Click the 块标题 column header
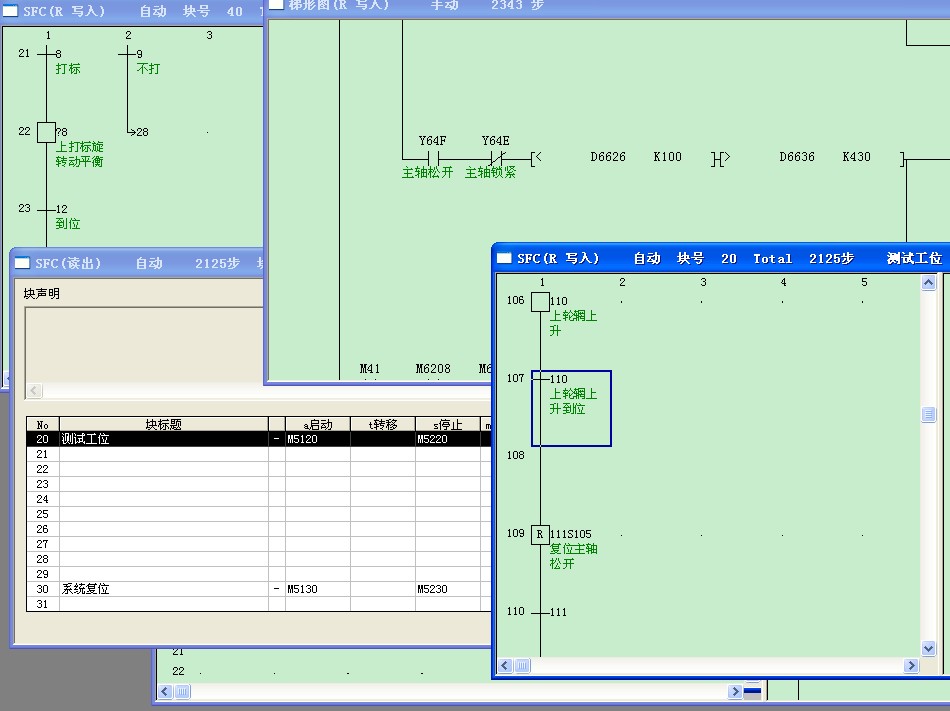 [x=163, y=424]
